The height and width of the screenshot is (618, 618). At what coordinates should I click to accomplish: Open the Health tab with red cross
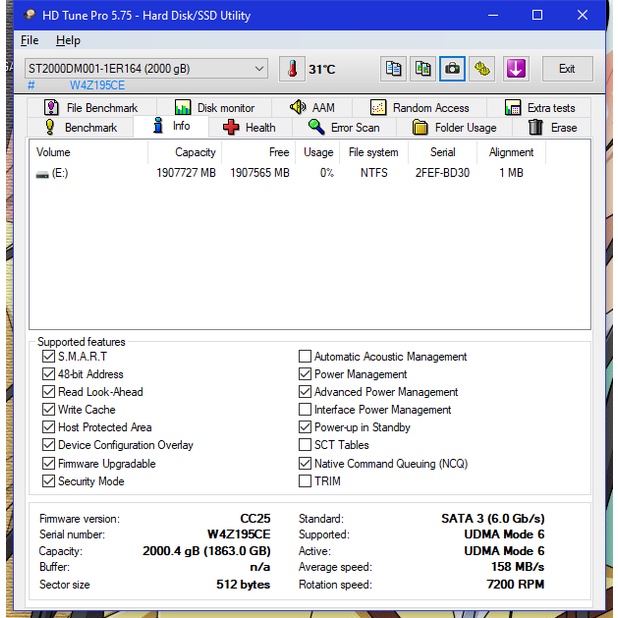tap(249, 127)
